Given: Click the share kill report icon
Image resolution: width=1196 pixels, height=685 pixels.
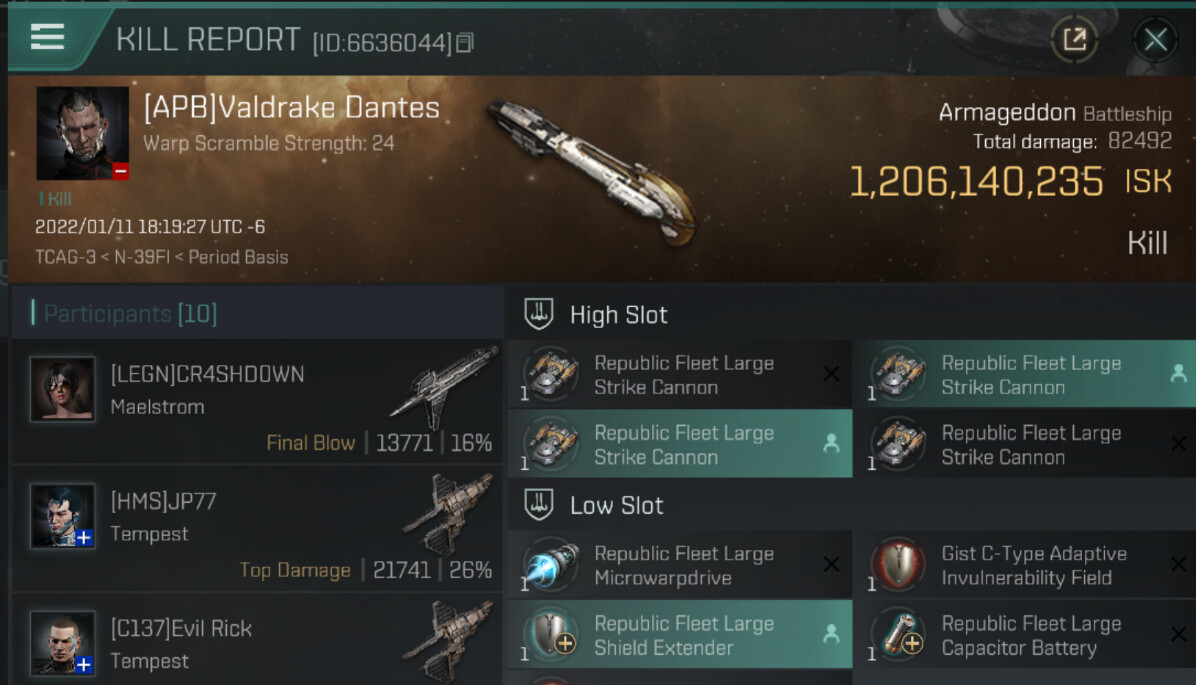Looking at the screenshot, I should pos(1075,40).
